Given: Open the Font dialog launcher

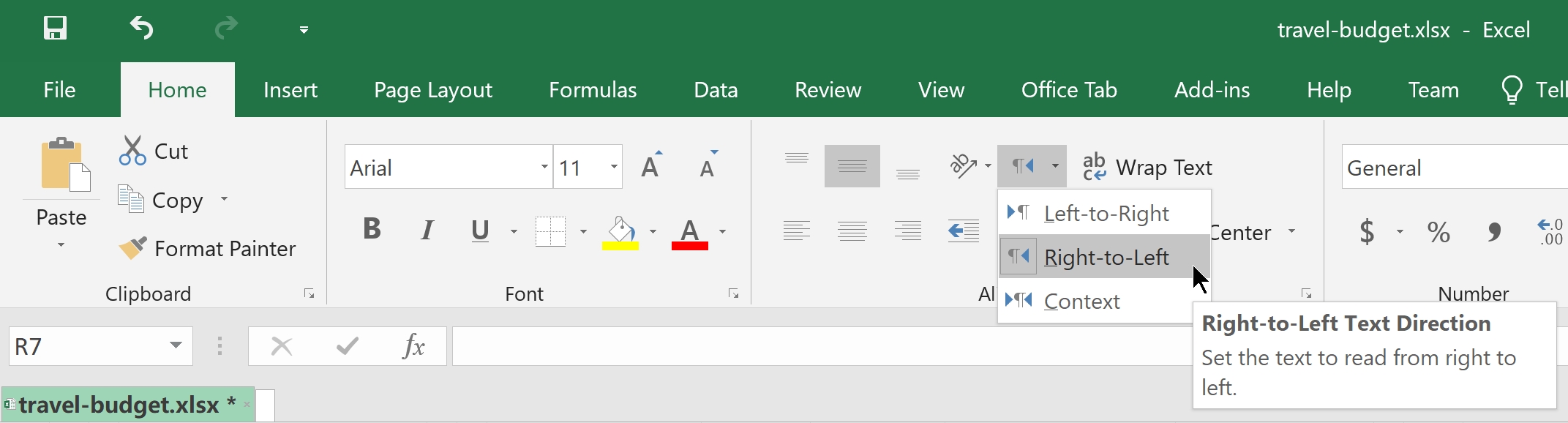Looking at the screenshot, I should [x=733, y=294].
